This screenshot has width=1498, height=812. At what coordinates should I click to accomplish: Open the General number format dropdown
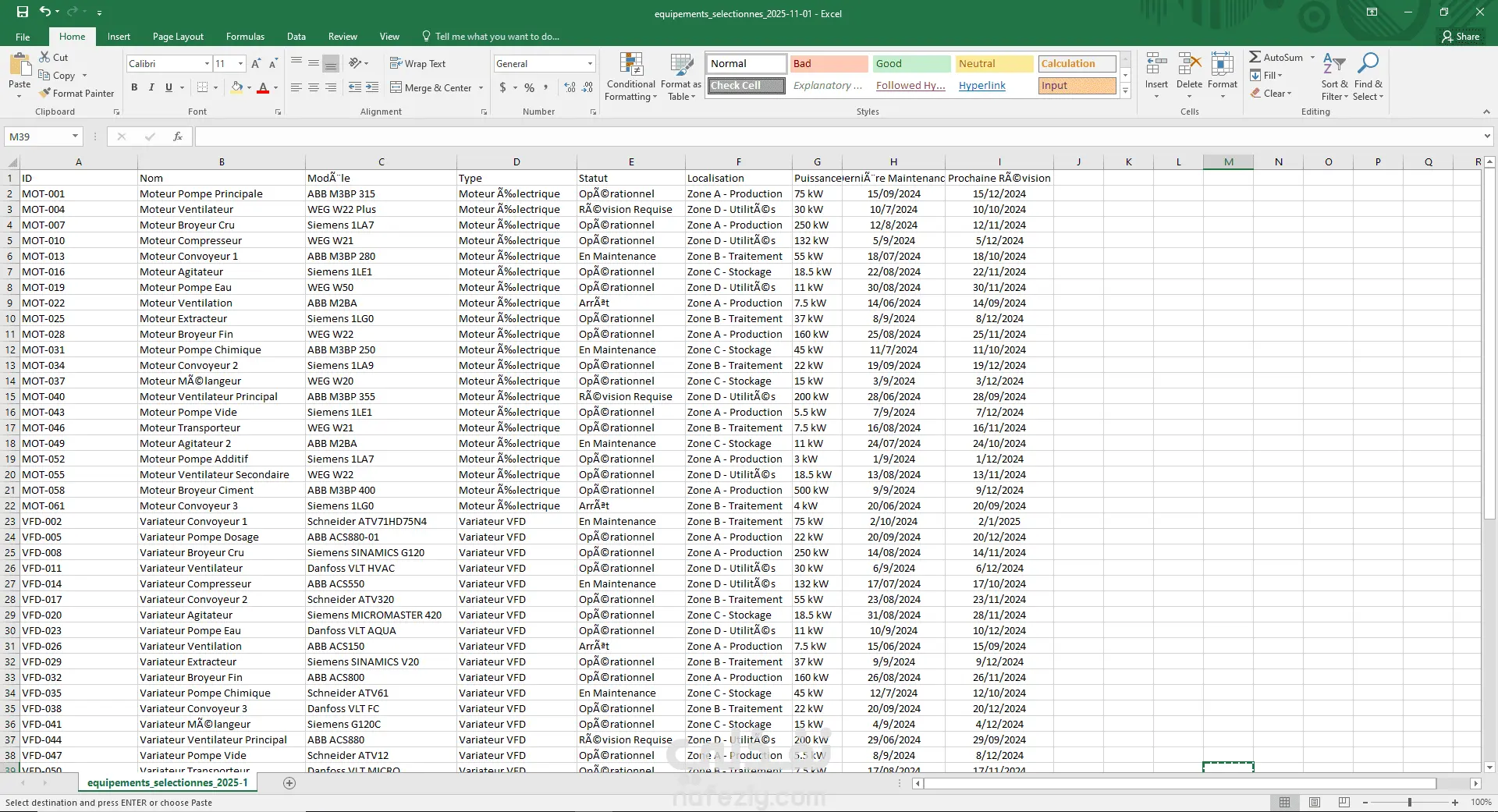(590, 64)
